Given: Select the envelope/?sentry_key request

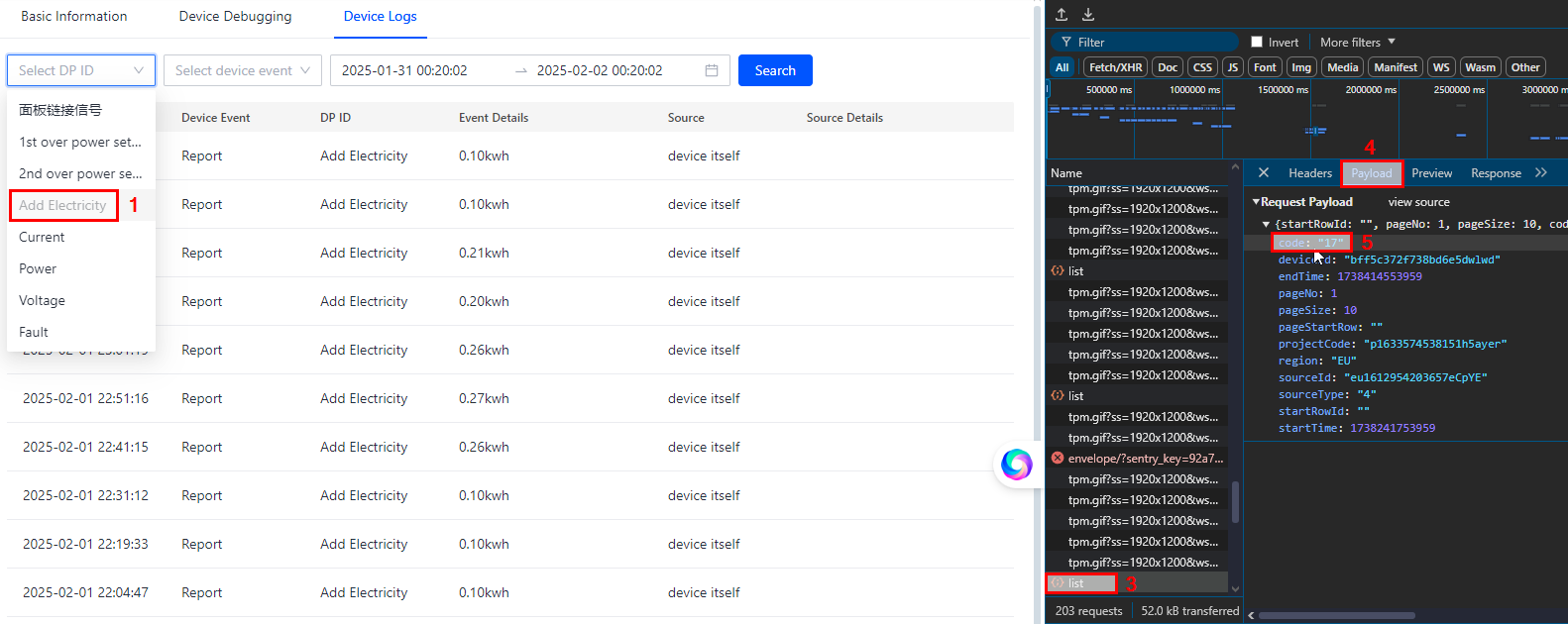Looking at the screenshot, I should 1137,458.
